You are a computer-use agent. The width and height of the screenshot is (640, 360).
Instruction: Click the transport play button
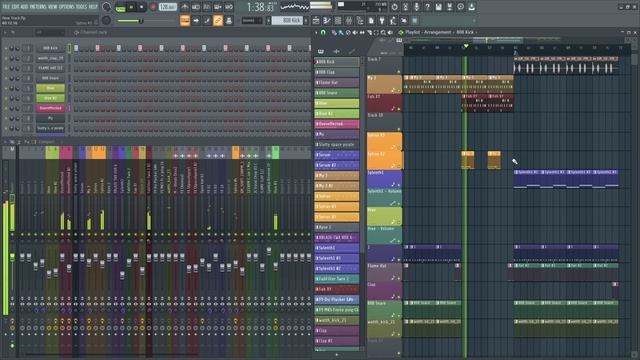[131, 7]
